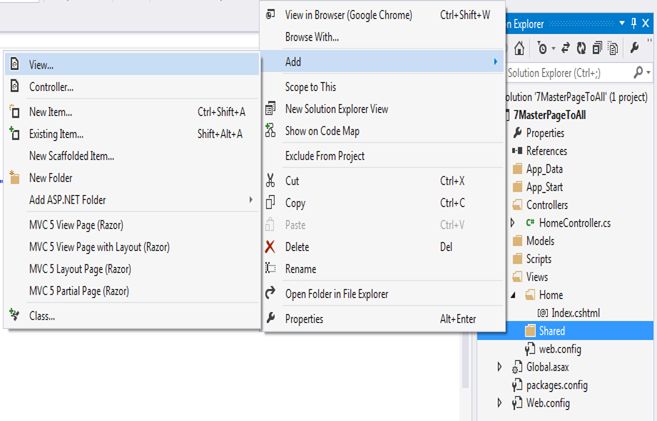Click the Solution Explorer window position dropdown arrow

tap(622, 23)
